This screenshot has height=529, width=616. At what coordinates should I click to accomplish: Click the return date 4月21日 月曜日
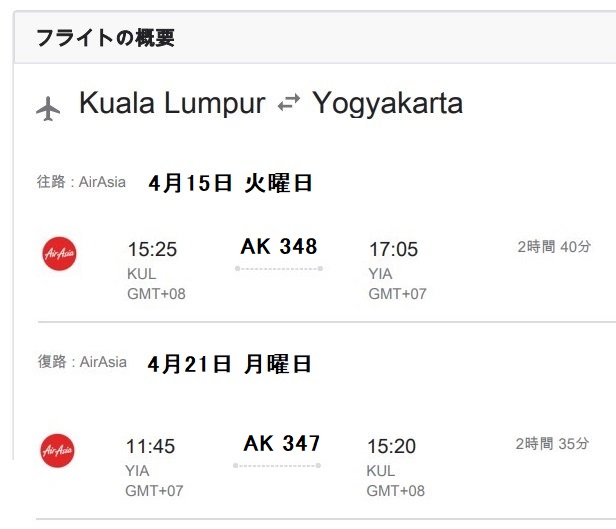pyautogui.click(x=229, y=364)
